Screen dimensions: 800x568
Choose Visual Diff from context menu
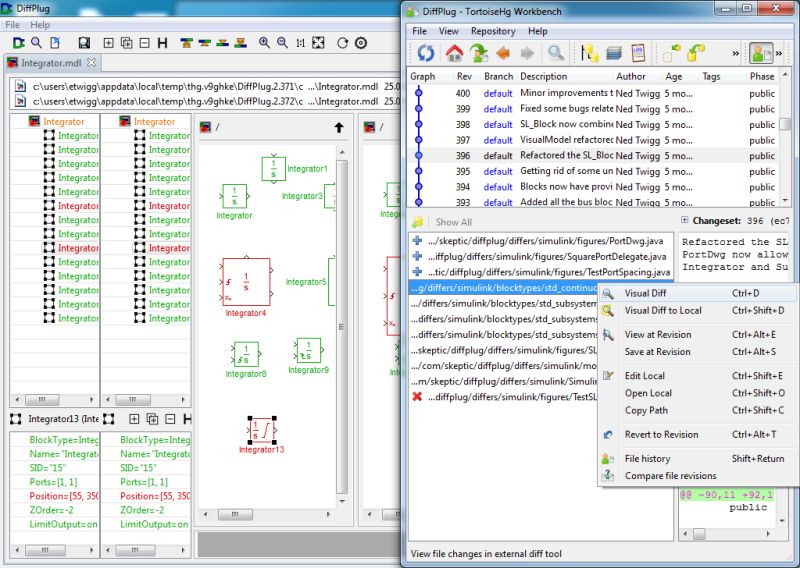pos(695,293)
